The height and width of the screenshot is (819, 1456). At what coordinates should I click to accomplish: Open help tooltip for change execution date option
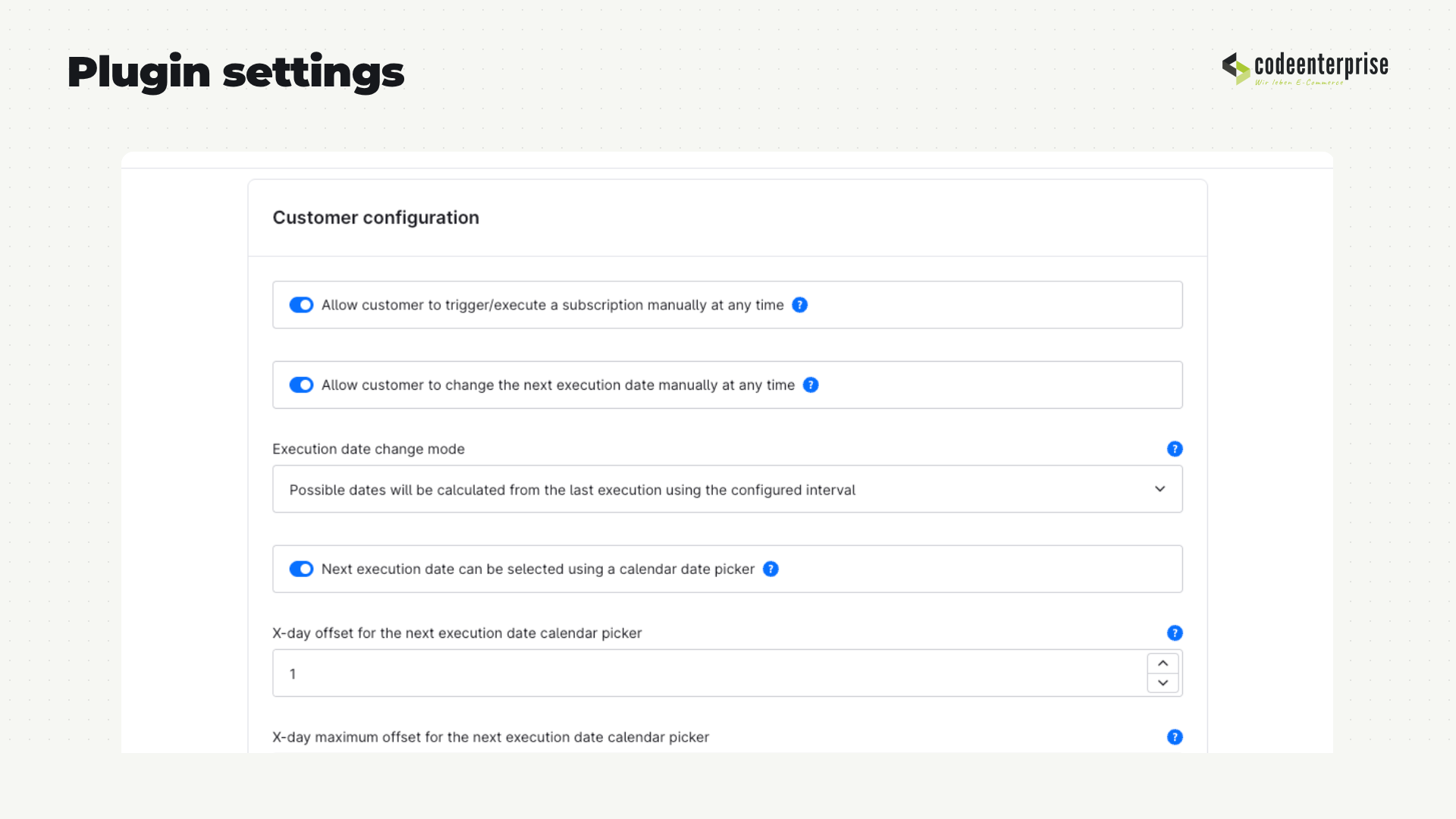[811, 385]
